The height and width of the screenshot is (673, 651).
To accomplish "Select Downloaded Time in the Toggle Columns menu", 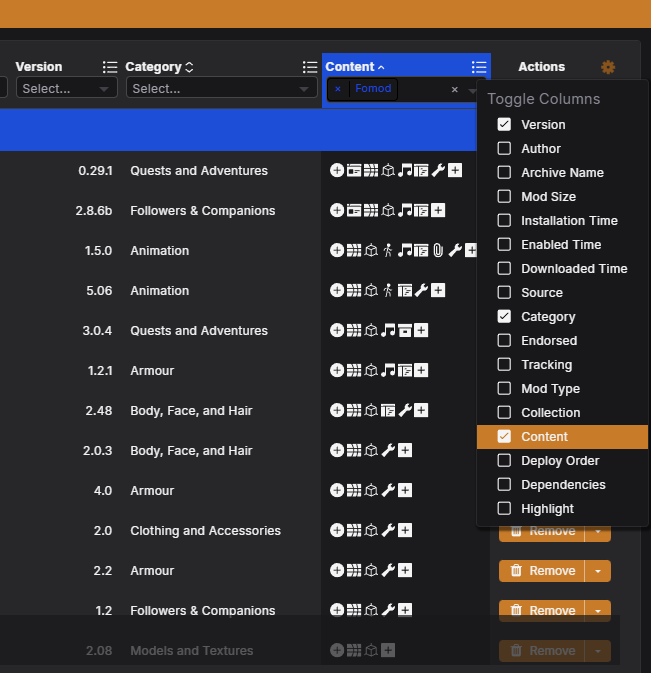I will pyautogui.click(x=562, y=269).
